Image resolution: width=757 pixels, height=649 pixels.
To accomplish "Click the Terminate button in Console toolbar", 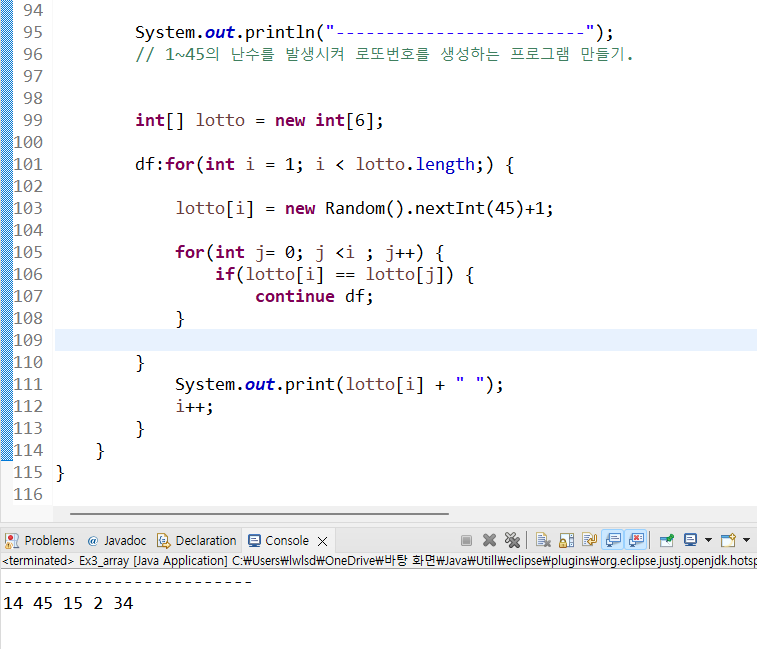I will click(466, 540).
